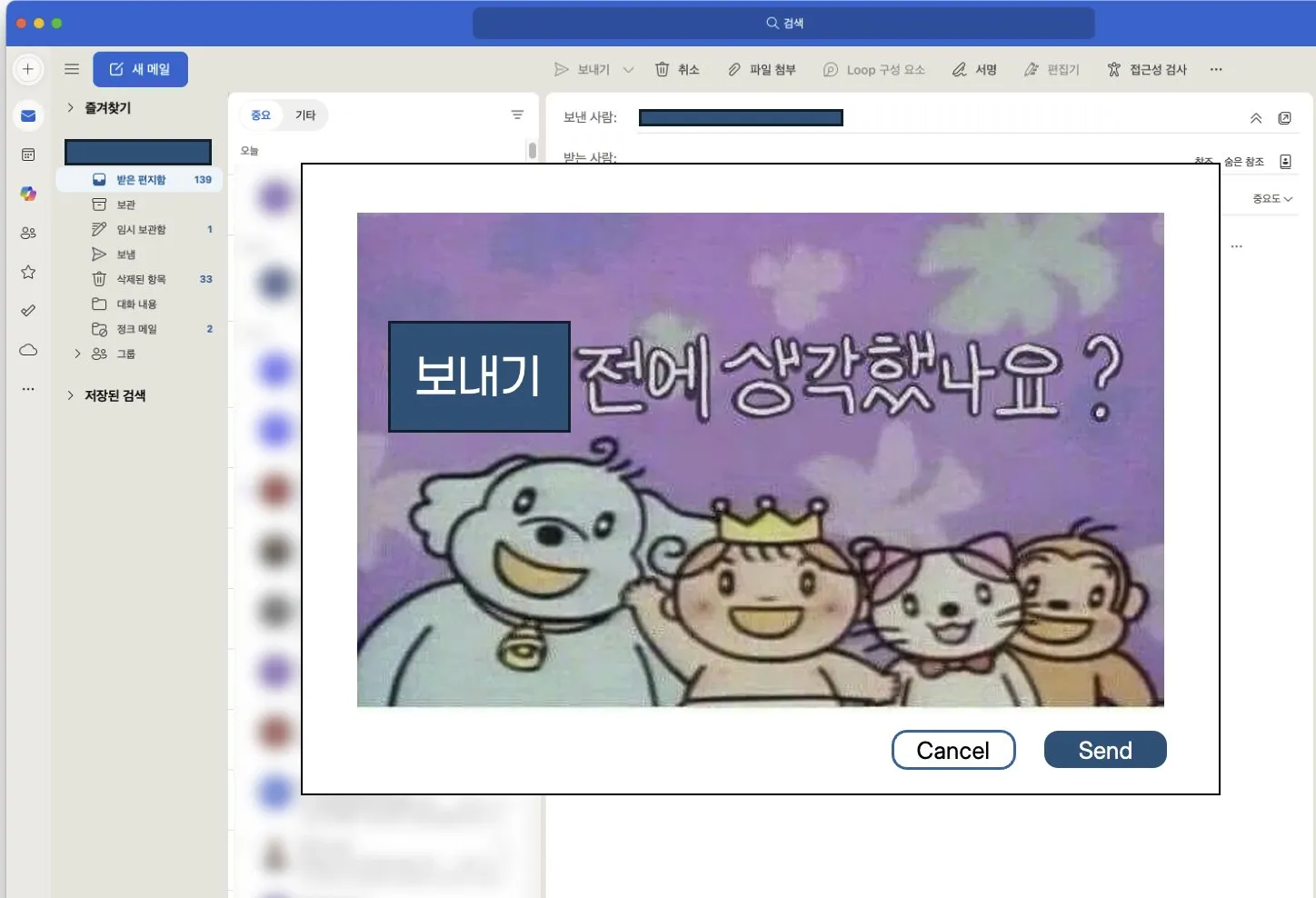Click 보내기 send in the compose toolbar
Image resolution: width=1316 pixels, height=898 pixels.
(582, 69)
